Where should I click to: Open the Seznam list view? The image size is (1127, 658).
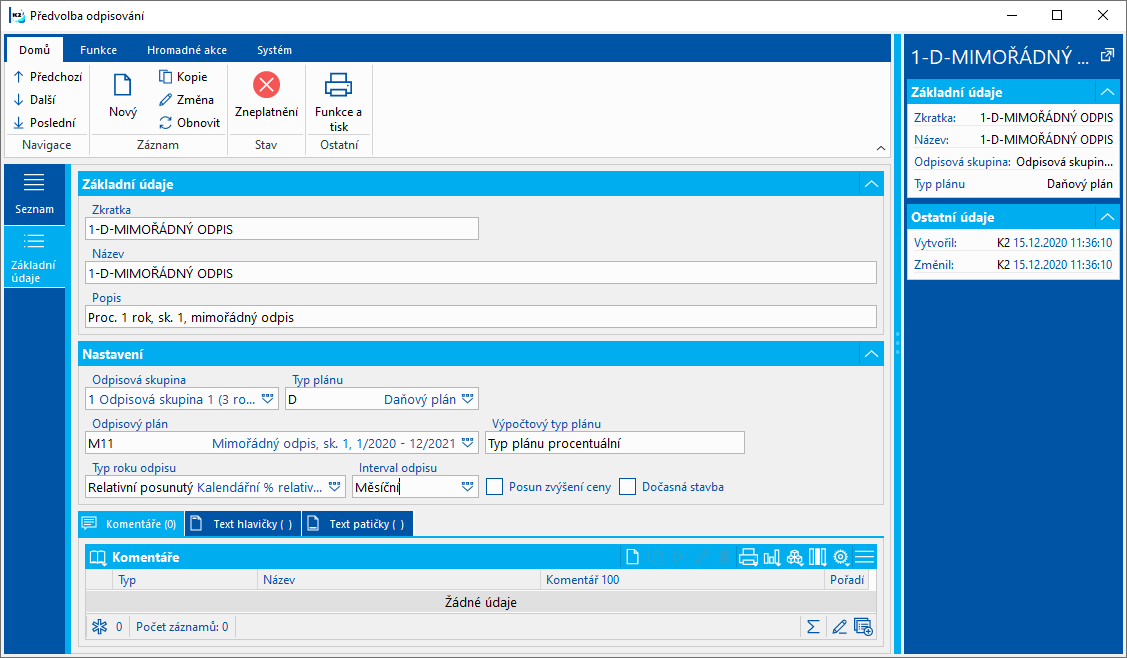pyautogui.click(x=34, y=194)
